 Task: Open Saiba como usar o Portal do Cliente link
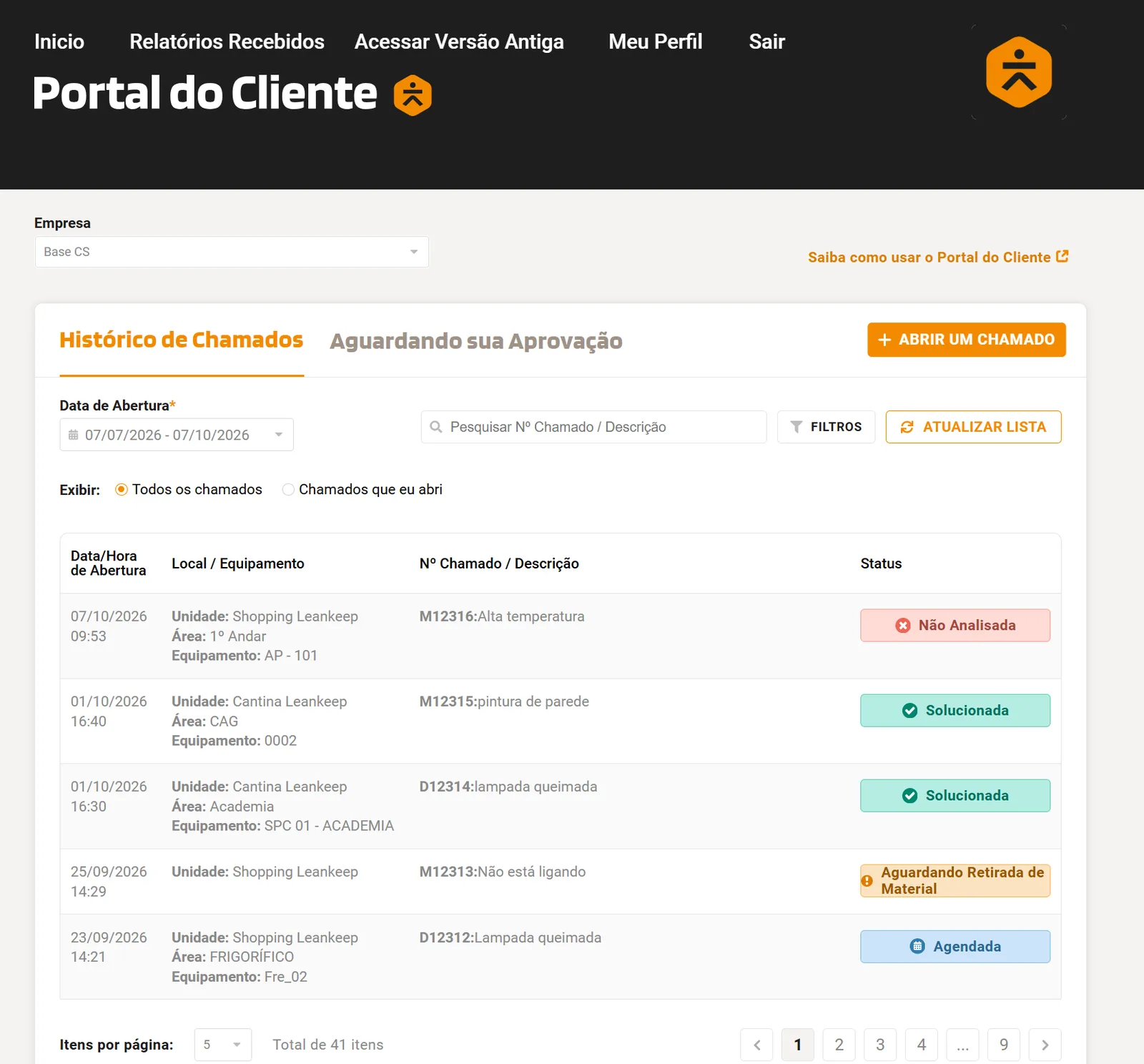[x=938, y=257]
